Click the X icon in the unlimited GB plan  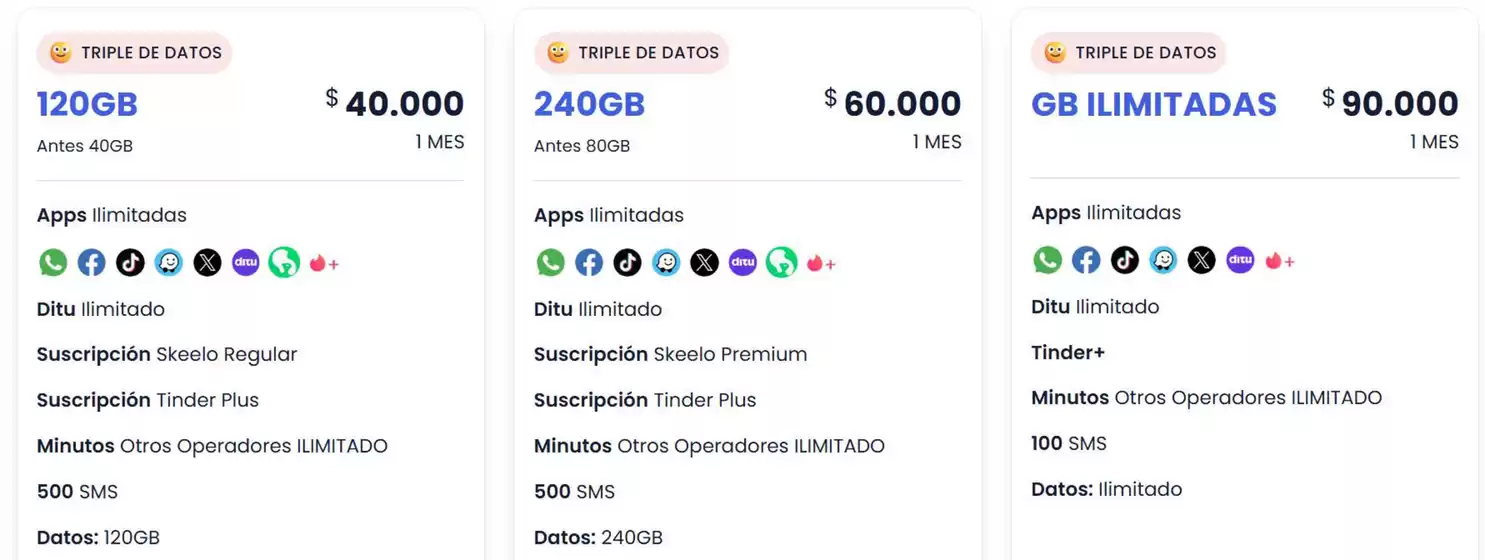[1201, 261]
